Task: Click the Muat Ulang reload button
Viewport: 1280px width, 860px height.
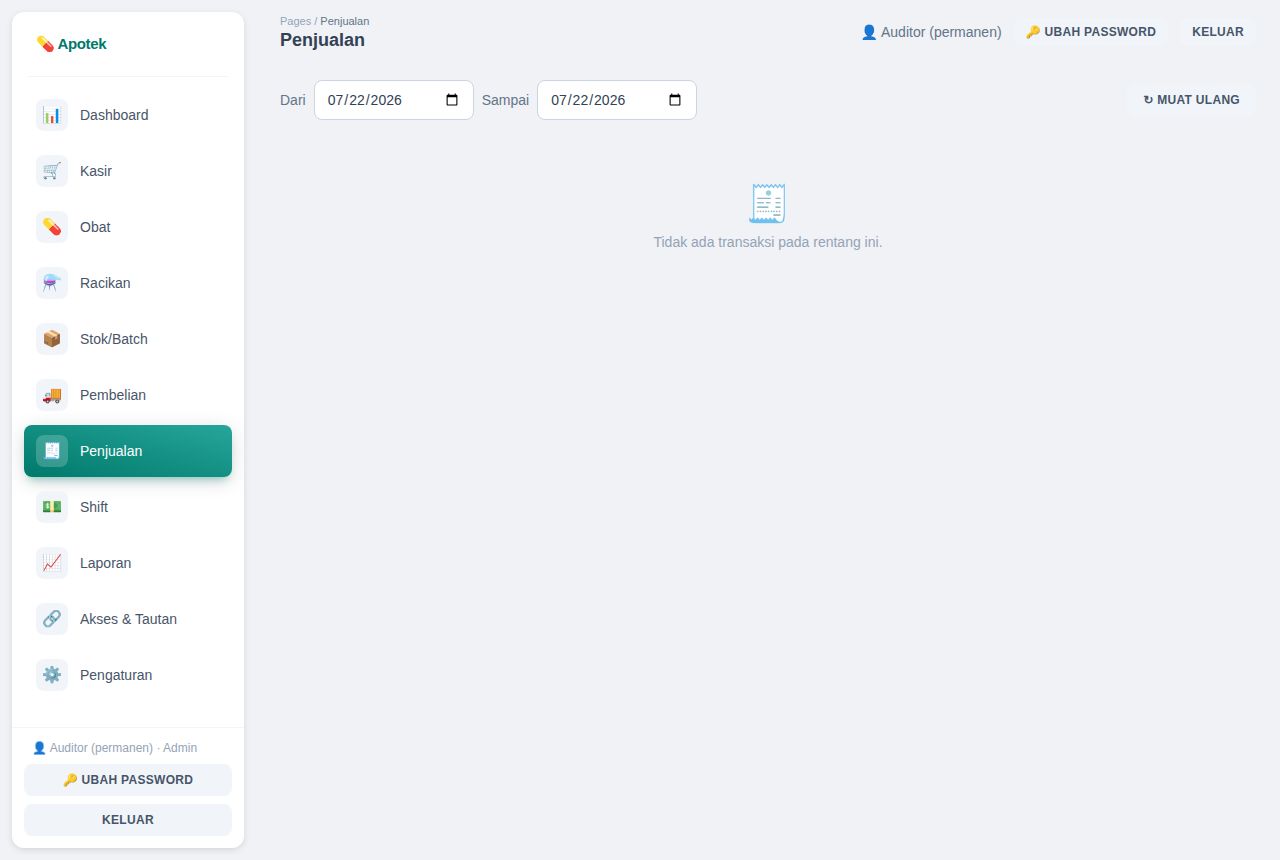Action: click(x=1191, y=100)
